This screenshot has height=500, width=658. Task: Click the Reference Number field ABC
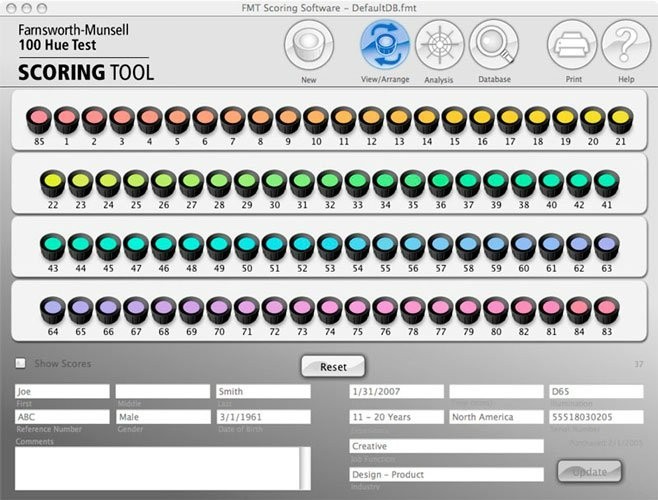point(62,417)
